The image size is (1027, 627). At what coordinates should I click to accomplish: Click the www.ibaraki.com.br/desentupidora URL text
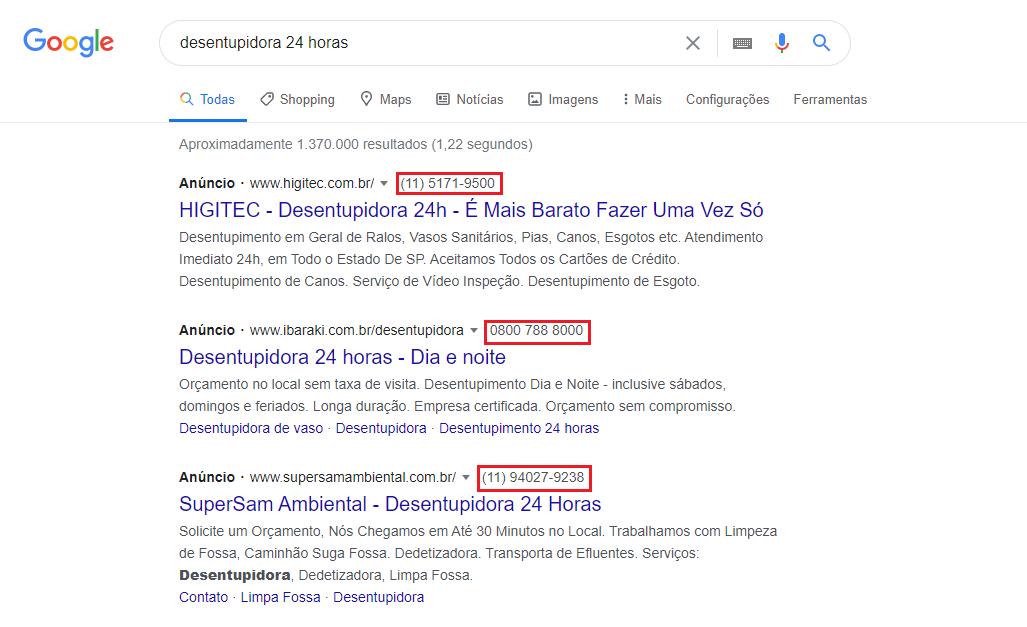(357, 331)
